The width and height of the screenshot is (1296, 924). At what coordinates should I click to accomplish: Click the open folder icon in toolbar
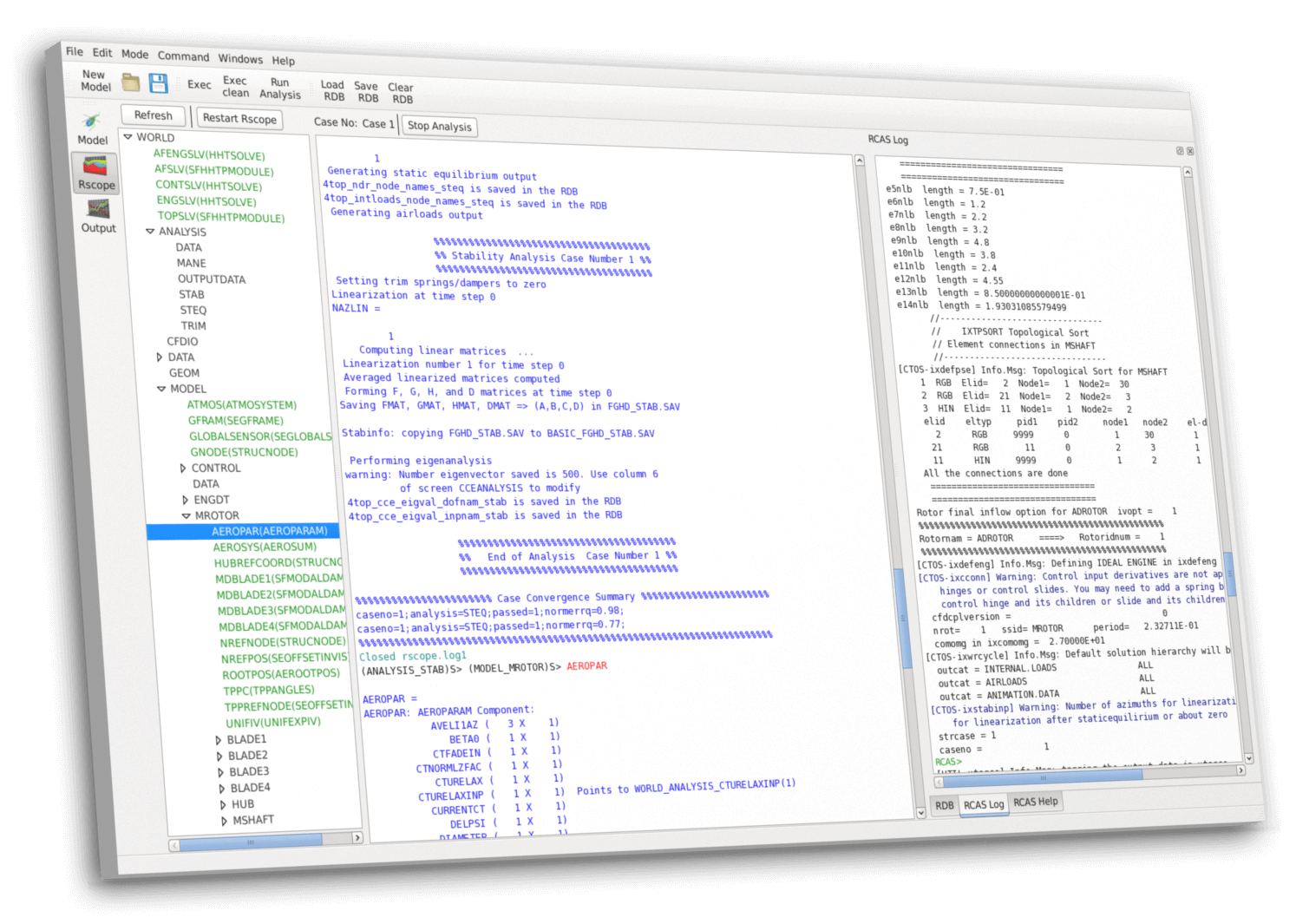click(130, 82)
